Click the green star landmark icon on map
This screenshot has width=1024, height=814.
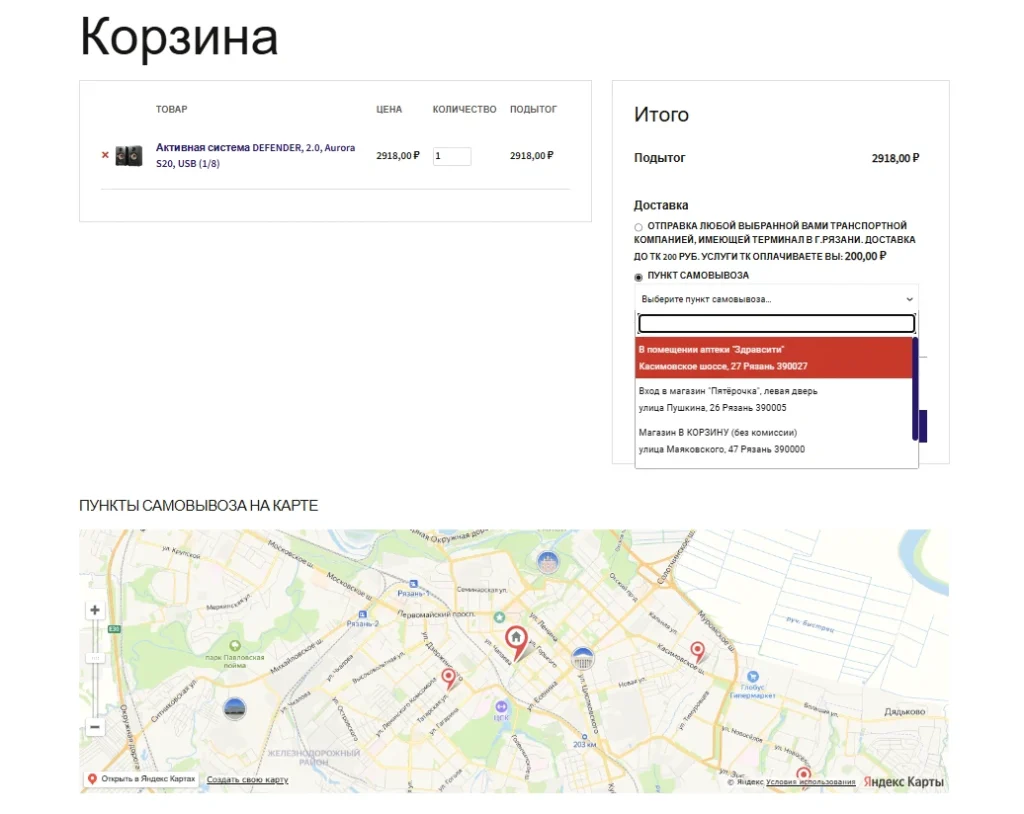pyautogui.click(x=500, y=617)
